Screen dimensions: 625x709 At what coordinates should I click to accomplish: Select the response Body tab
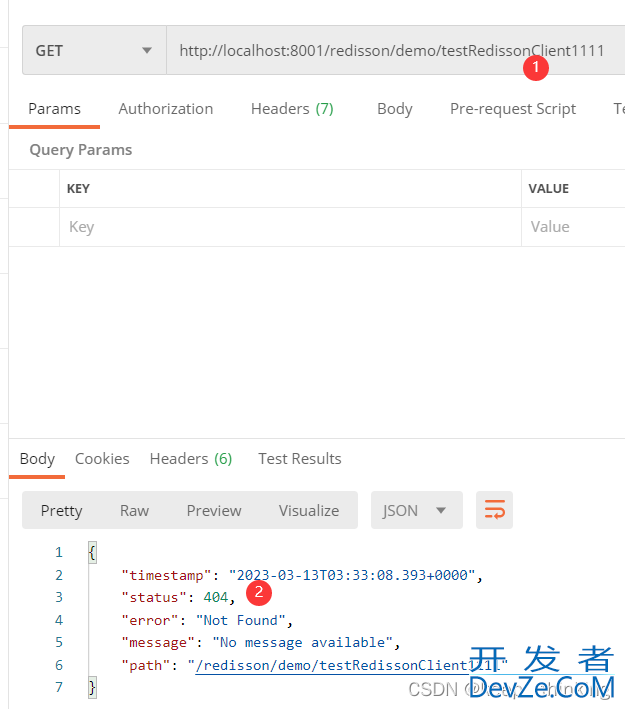tap(37, 459)
